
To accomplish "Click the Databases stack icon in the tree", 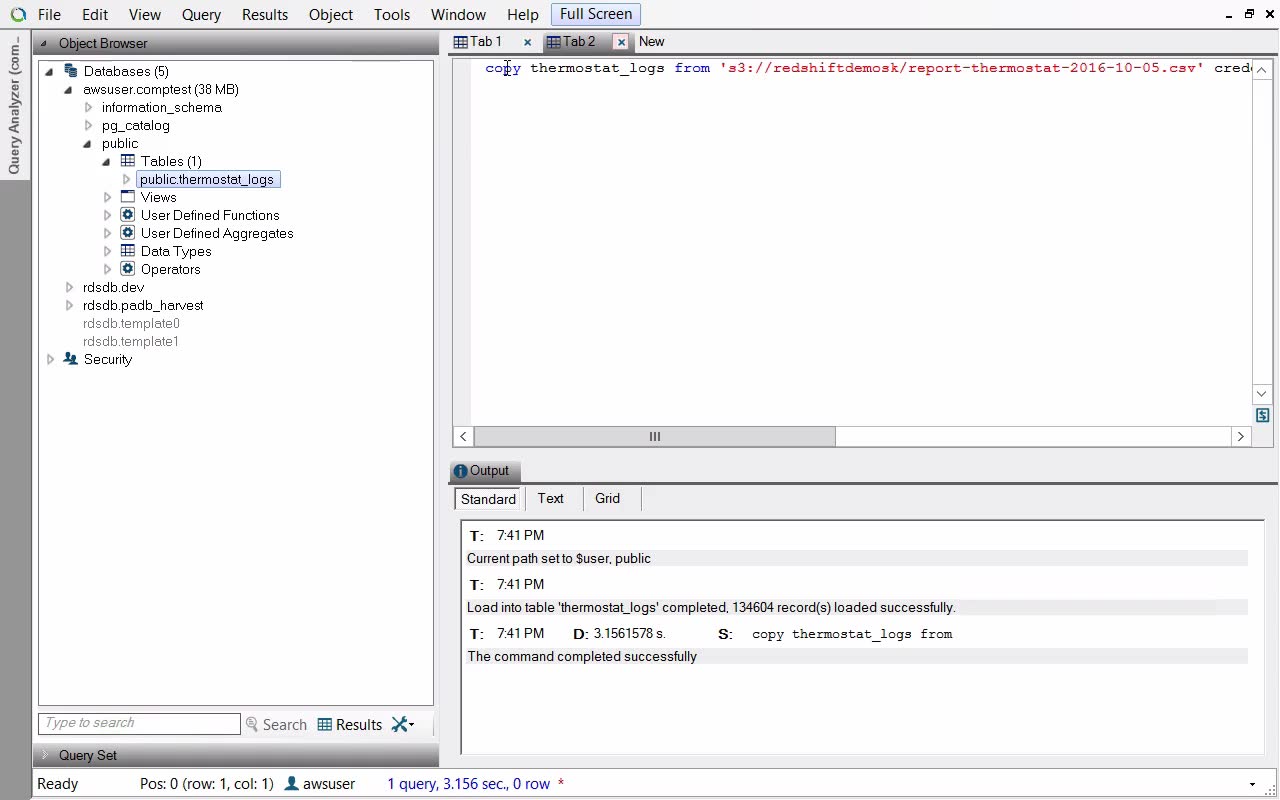I will click(70, 71).
